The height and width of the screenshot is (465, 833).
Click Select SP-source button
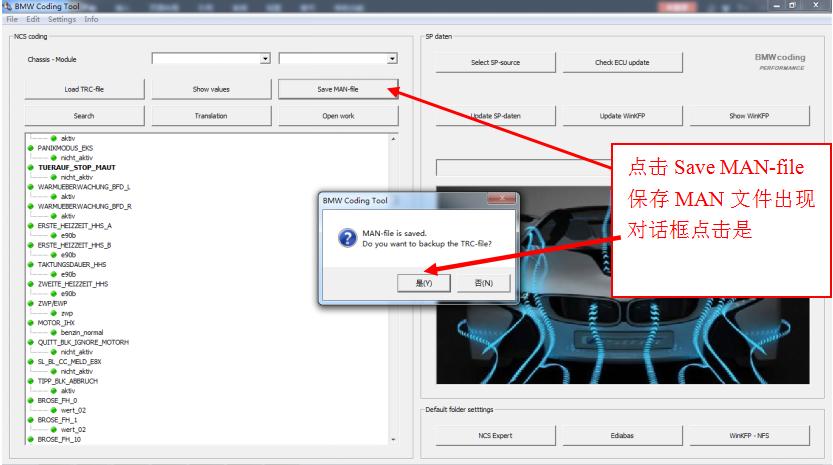click(x=495, y=63)
